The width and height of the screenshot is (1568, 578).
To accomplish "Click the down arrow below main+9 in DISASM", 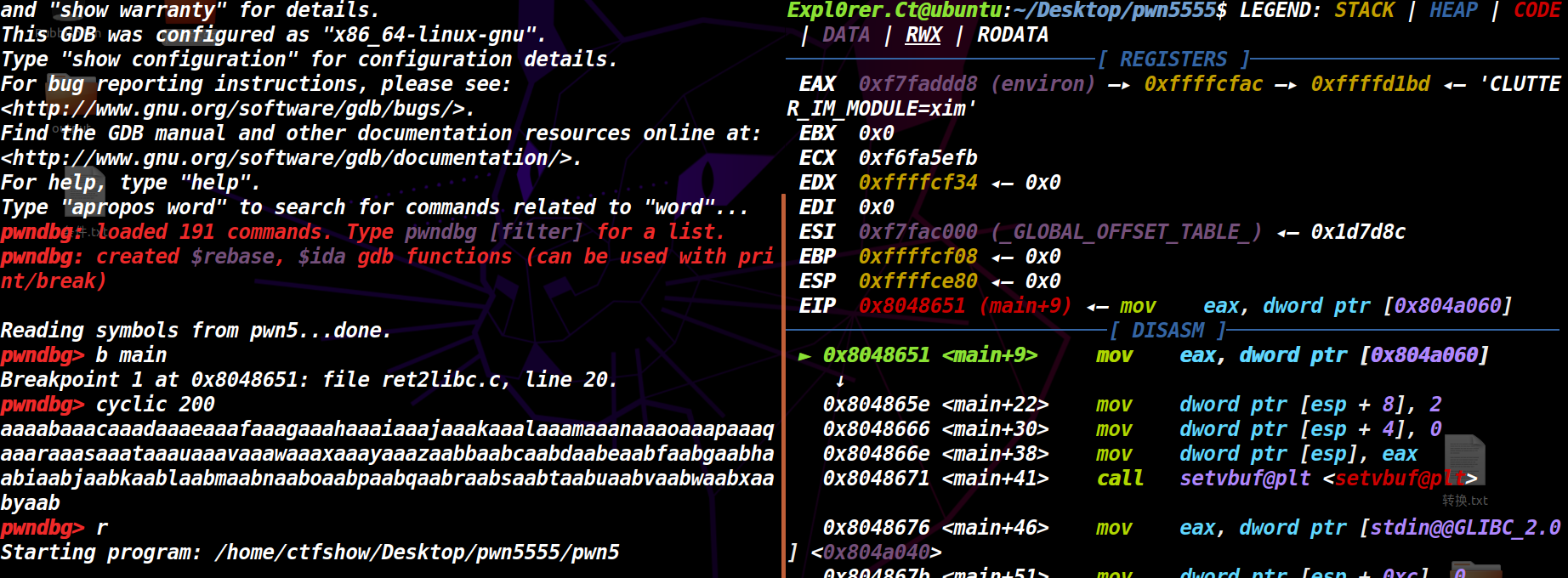I will pos(840,380).
